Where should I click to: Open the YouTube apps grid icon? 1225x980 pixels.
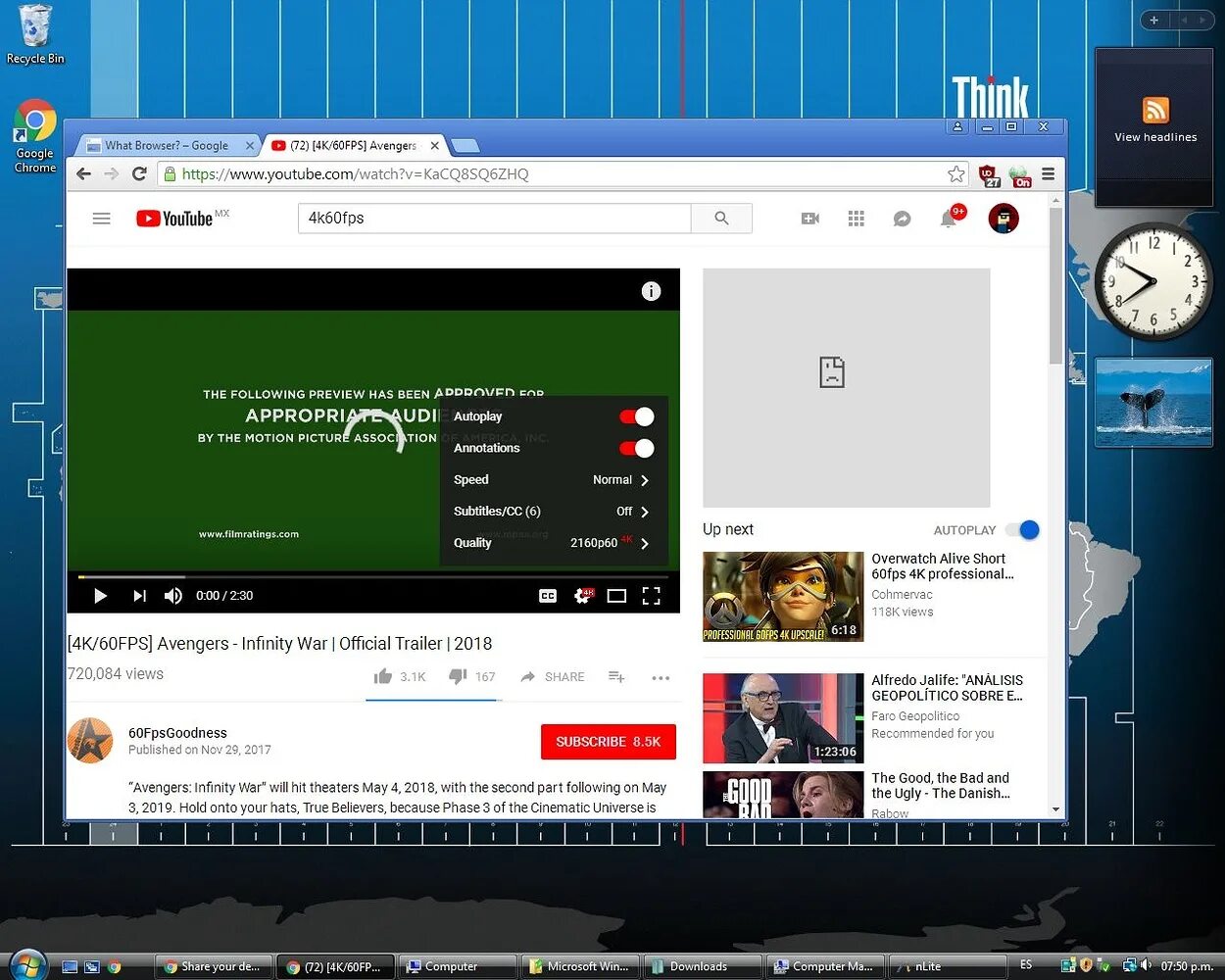point(856,219)
